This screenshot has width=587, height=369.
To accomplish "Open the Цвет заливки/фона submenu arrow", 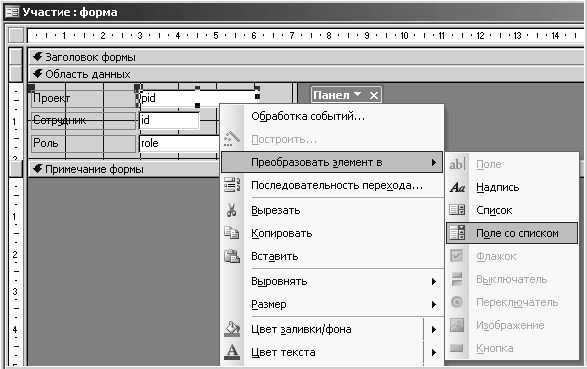I will (434, 329).
